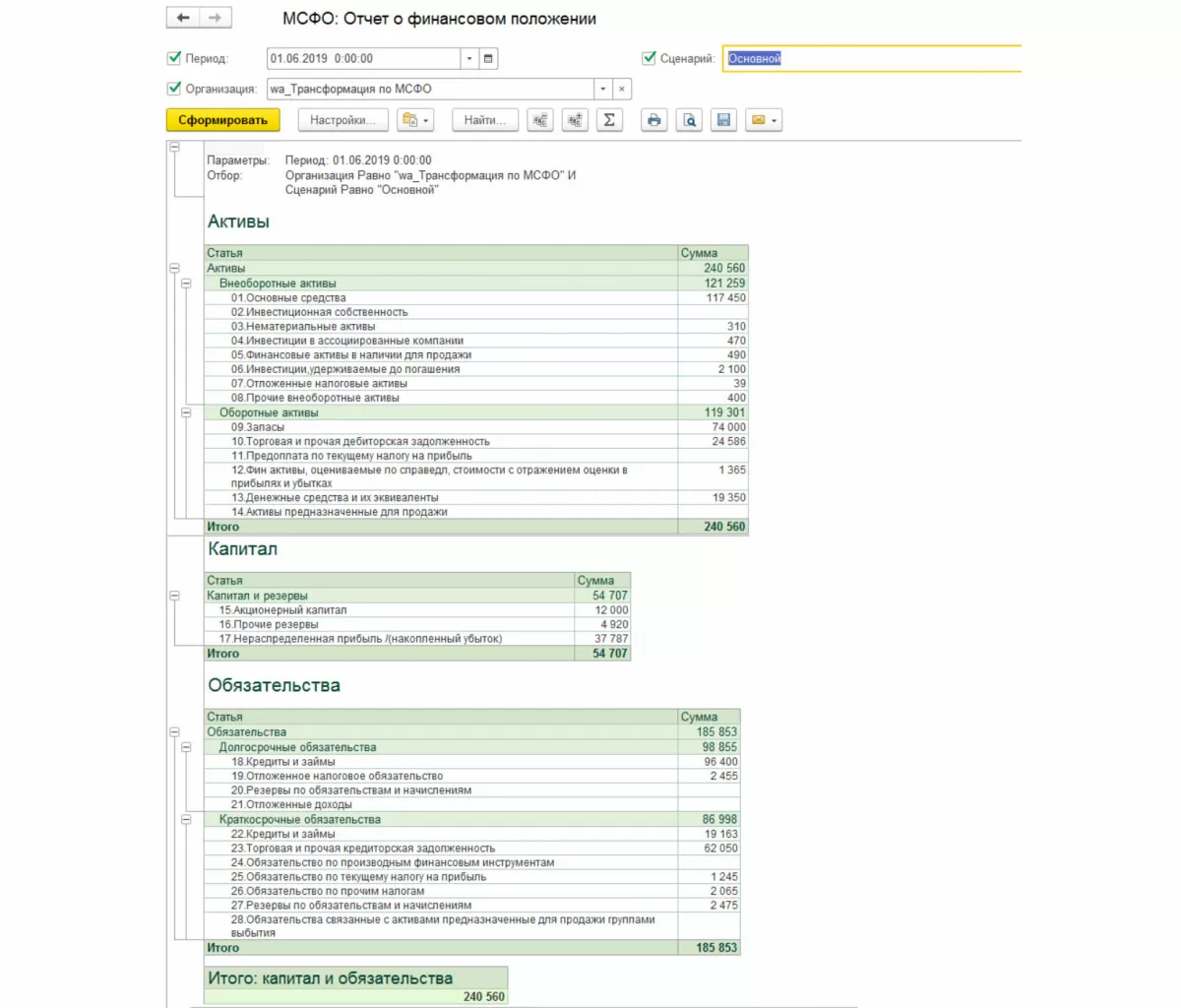Collapse the Капитал и резервы group
This screenshot has width=1181, height=1008.
pyautogui.click(x=175, y=596)
